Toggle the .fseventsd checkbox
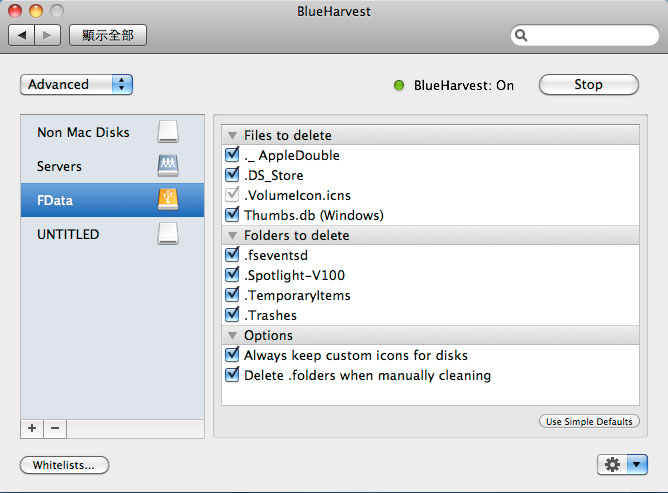 click(232, 254)
